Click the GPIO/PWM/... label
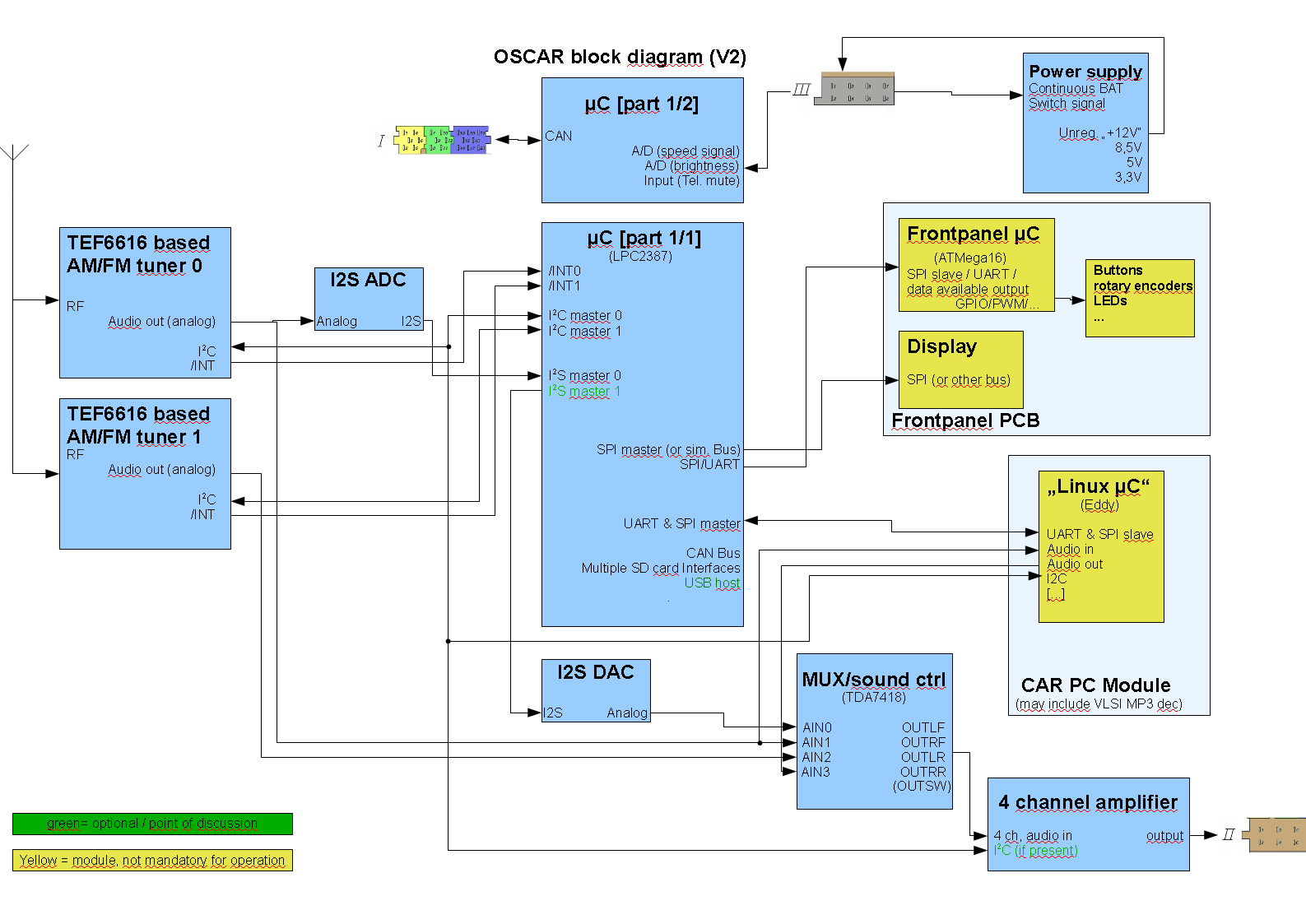The image size is (1306, 924). click(997, 304)
